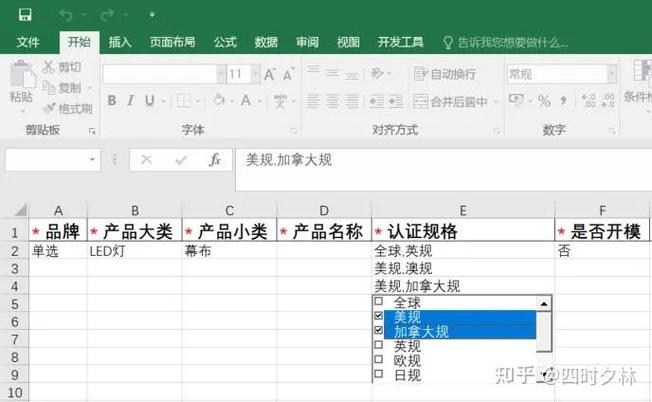Click the increase font size icon

pos(269,74)
